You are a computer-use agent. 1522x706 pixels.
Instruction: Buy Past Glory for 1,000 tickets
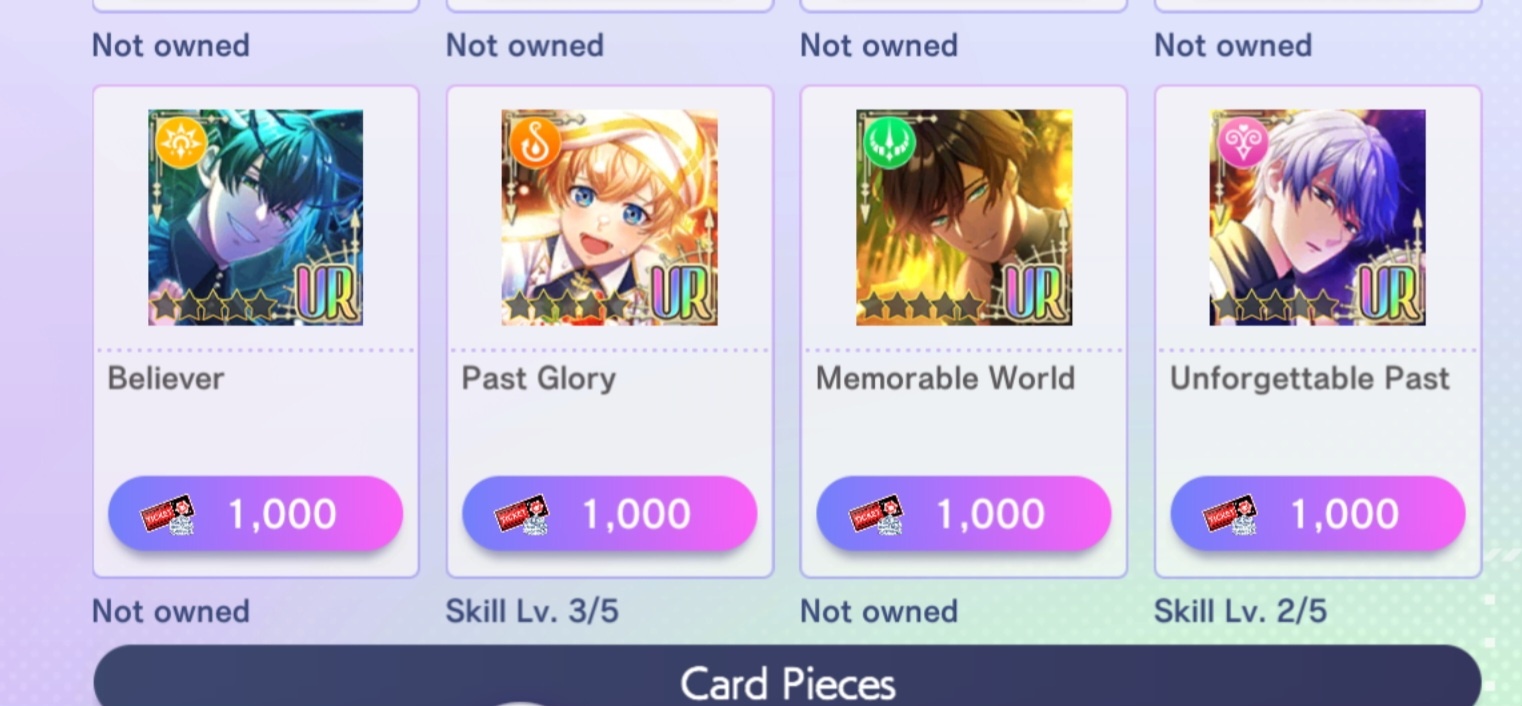(610, 514)
